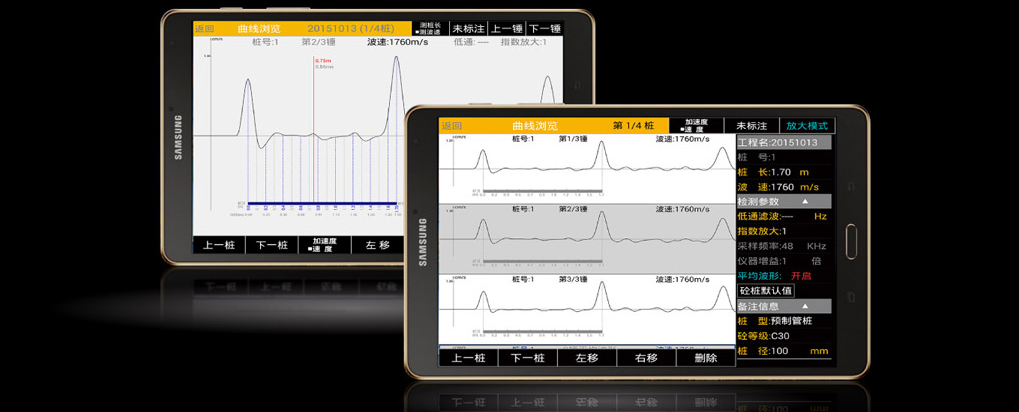The width and height of the screenshot is (1019, 412).
Task: Select the 仪器增益 1 倍 row
Action: point(784,261)
